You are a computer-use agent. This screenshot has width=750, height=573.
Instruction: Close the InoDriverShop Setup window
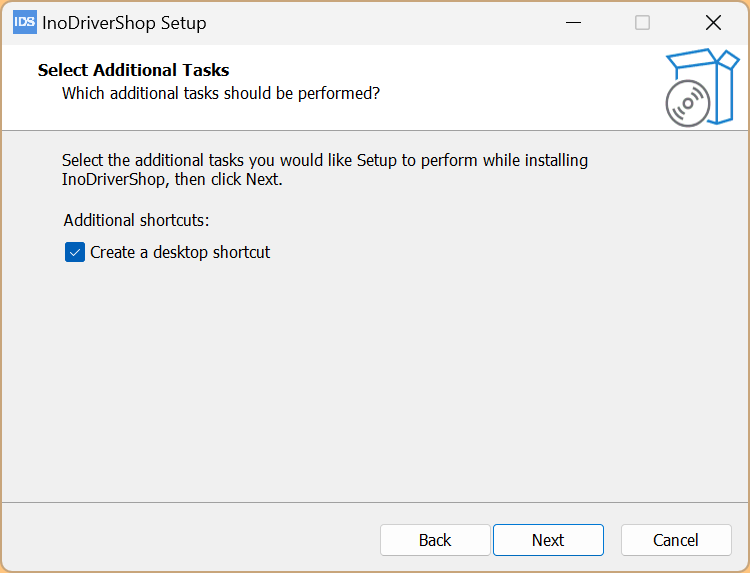pyautogui.click(x=713, y=22)
